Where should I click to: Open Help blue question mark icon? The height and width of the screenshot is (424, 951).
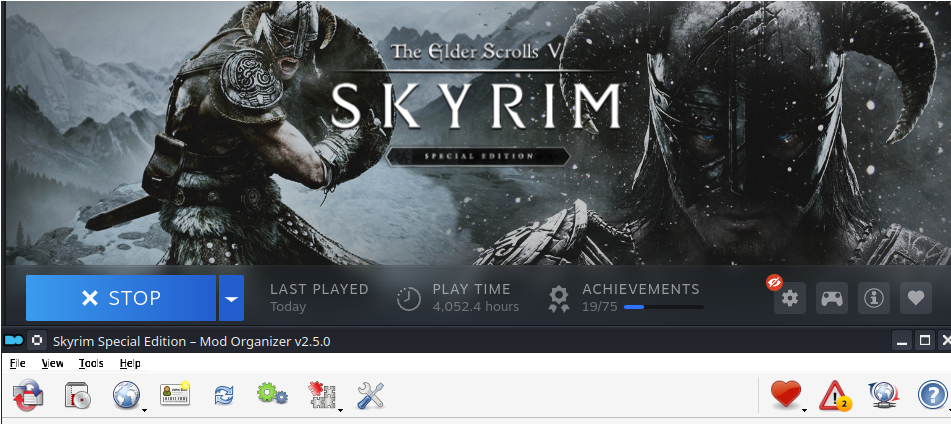point(933,395)
